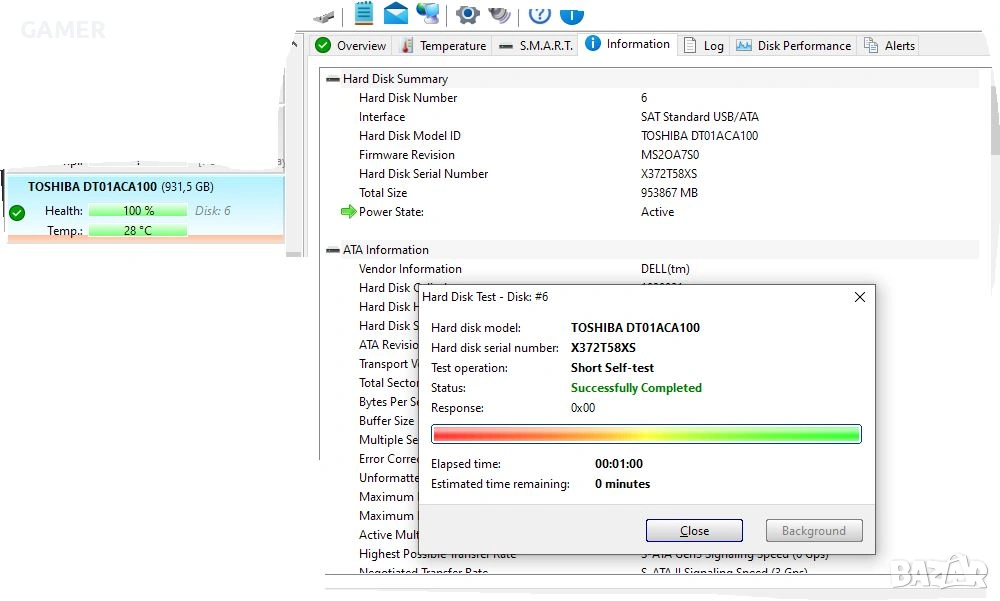
Task: Click the email envelope toolbar icon
Action: pos(396,13)
